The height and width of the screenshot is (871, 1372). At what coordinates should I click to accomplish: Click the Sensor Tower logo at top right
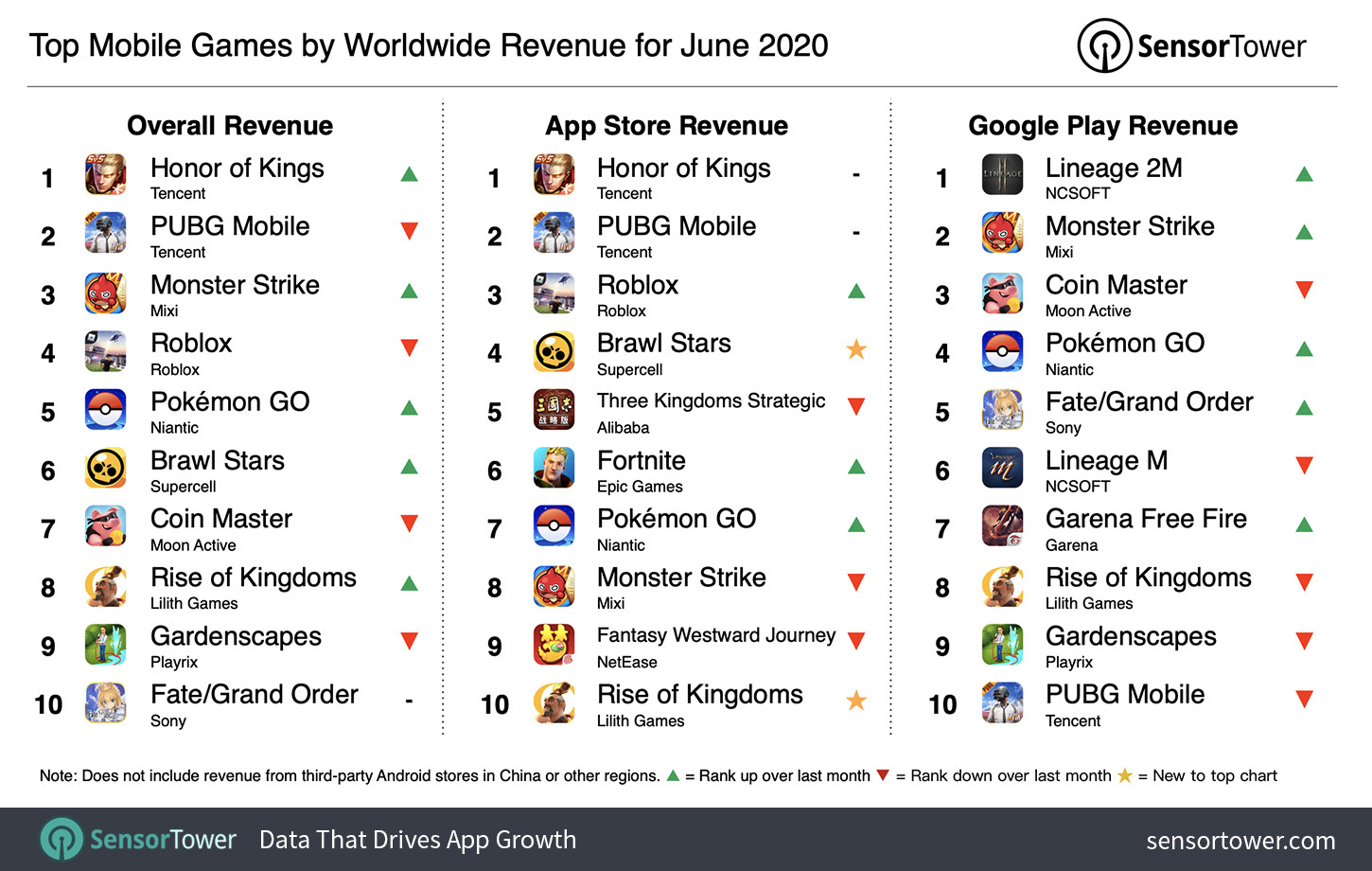coord(1192,45)
